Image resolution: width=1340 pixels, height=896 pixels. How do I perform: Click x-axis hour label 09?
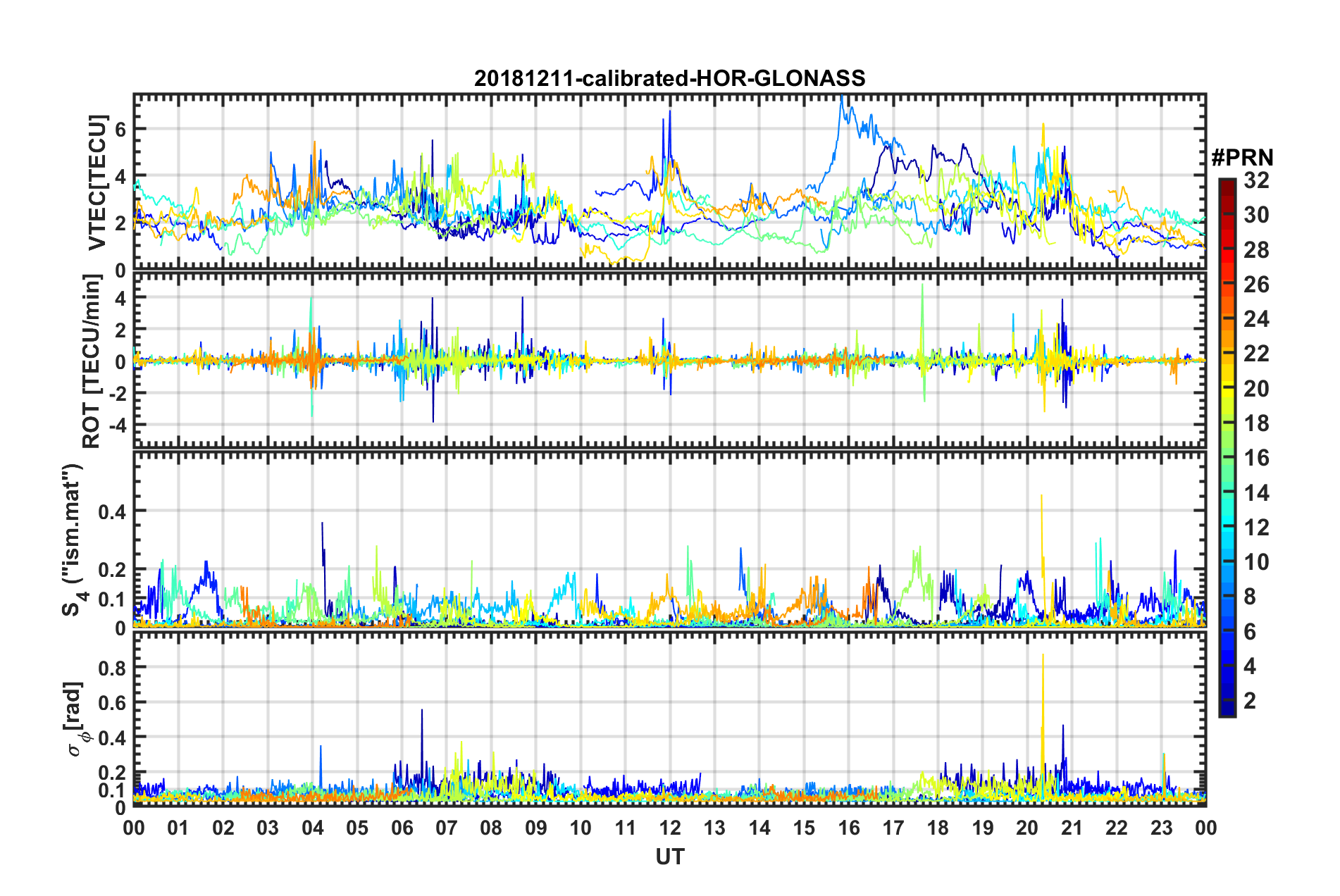click(x=536, y=828)
